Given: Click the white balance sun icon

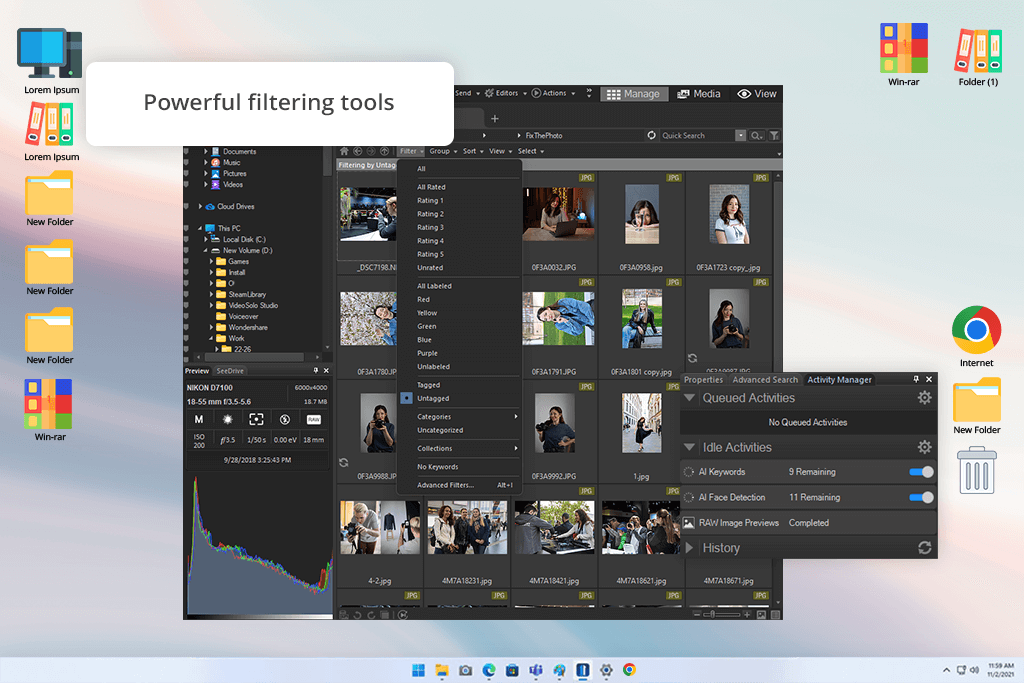Looking at the screenshot, I should (227, 419).
